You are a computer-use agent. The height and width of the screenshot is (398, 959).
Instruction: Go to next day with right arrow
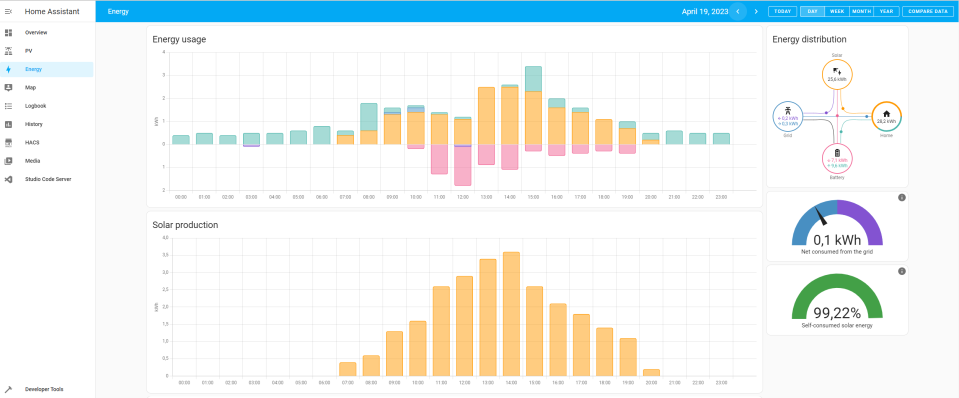coord(756,12)
